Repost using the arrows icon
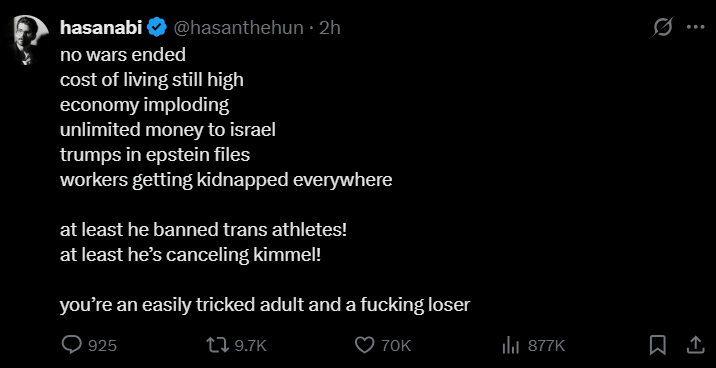The height and width of the screenshot is (368, 716). pos(218,345)
